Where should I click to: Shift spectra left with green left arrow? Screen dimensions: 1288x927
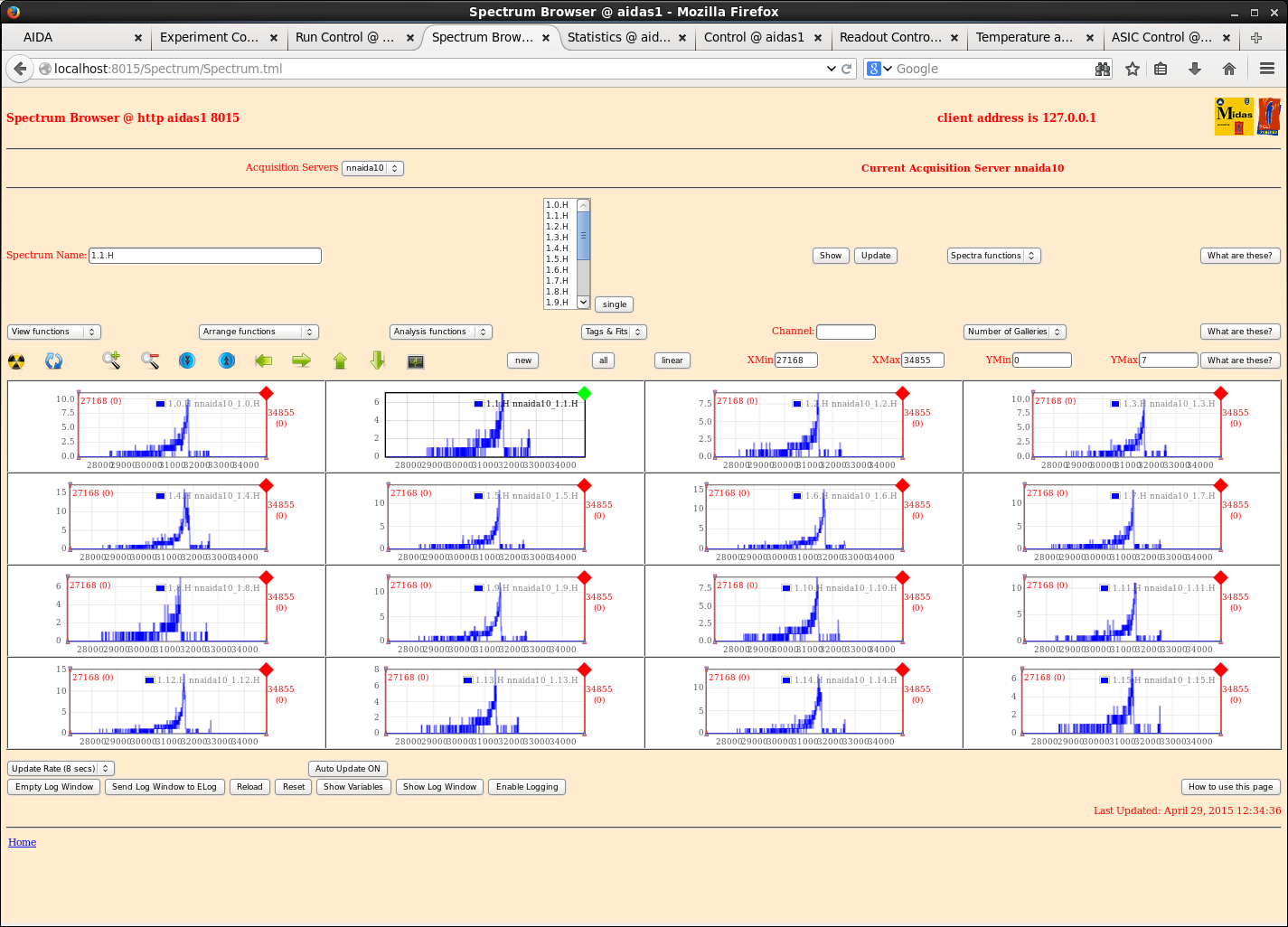point(264,360)
